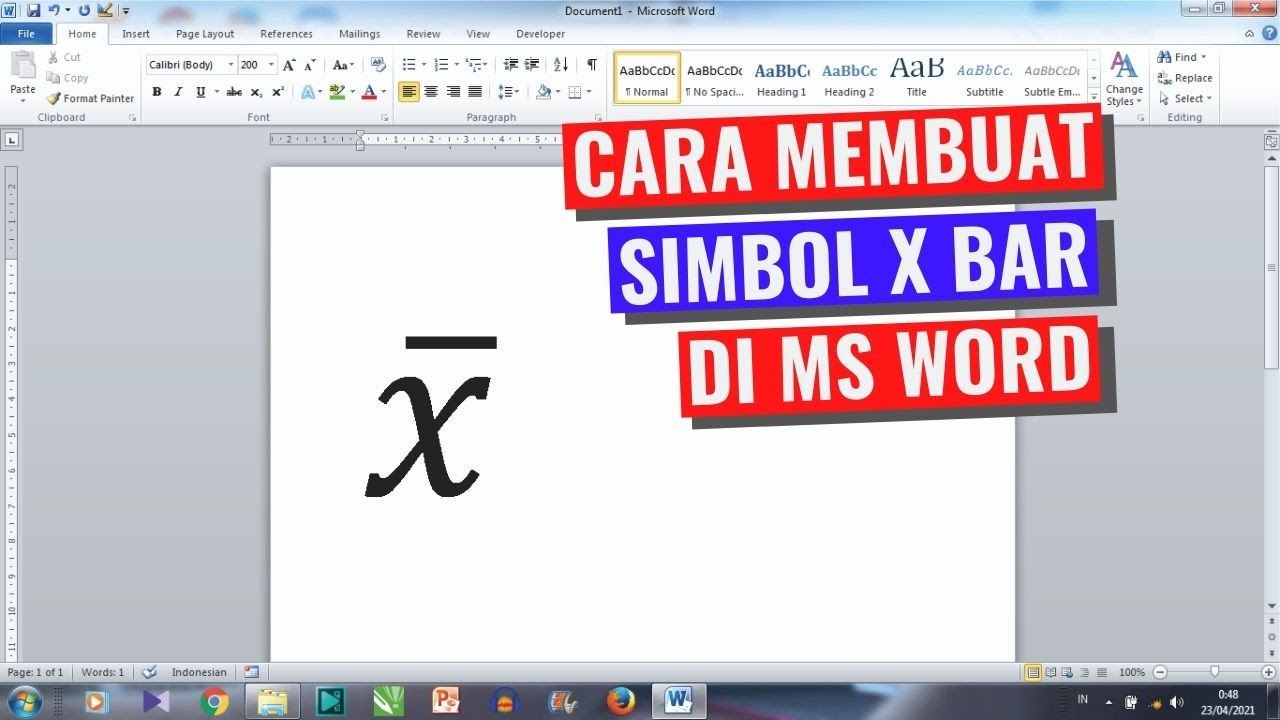Open PowerPoint from taskbar
This screenshot has width=1280, height=720.
(446, 701)
